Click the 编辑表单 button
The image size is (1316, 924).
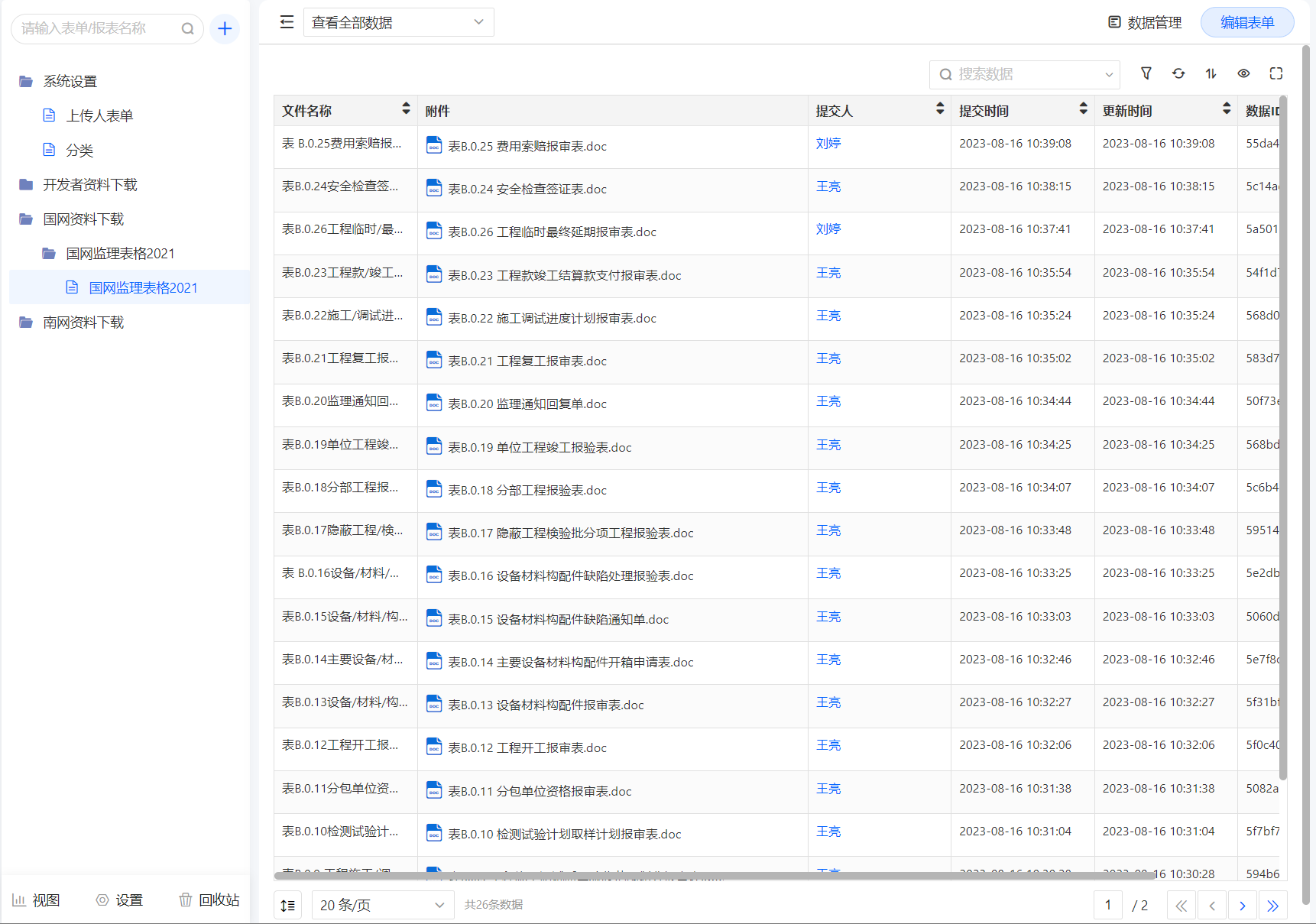1246,22
